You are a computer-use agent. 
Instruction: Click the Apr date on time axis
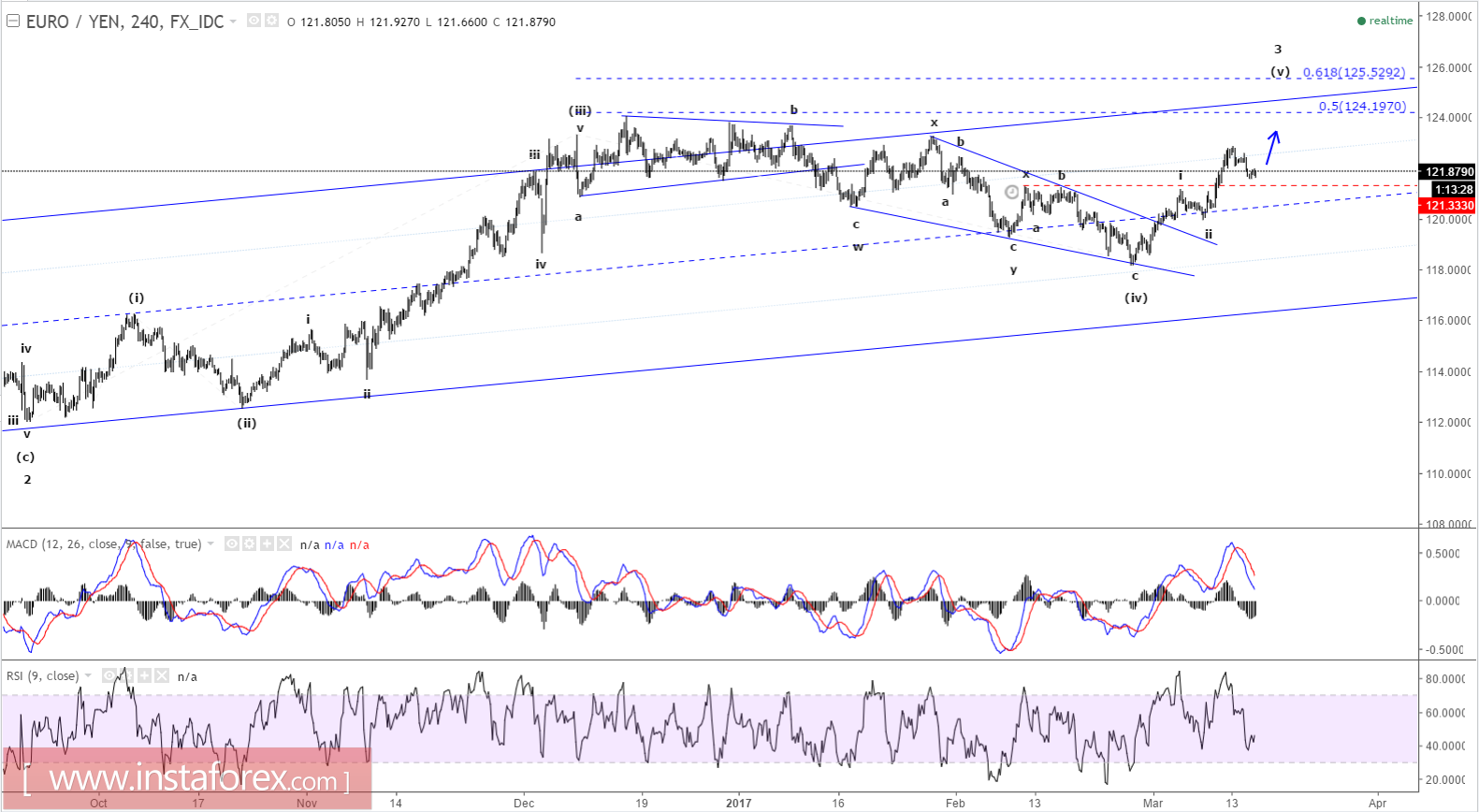(x=1377, y=803)
